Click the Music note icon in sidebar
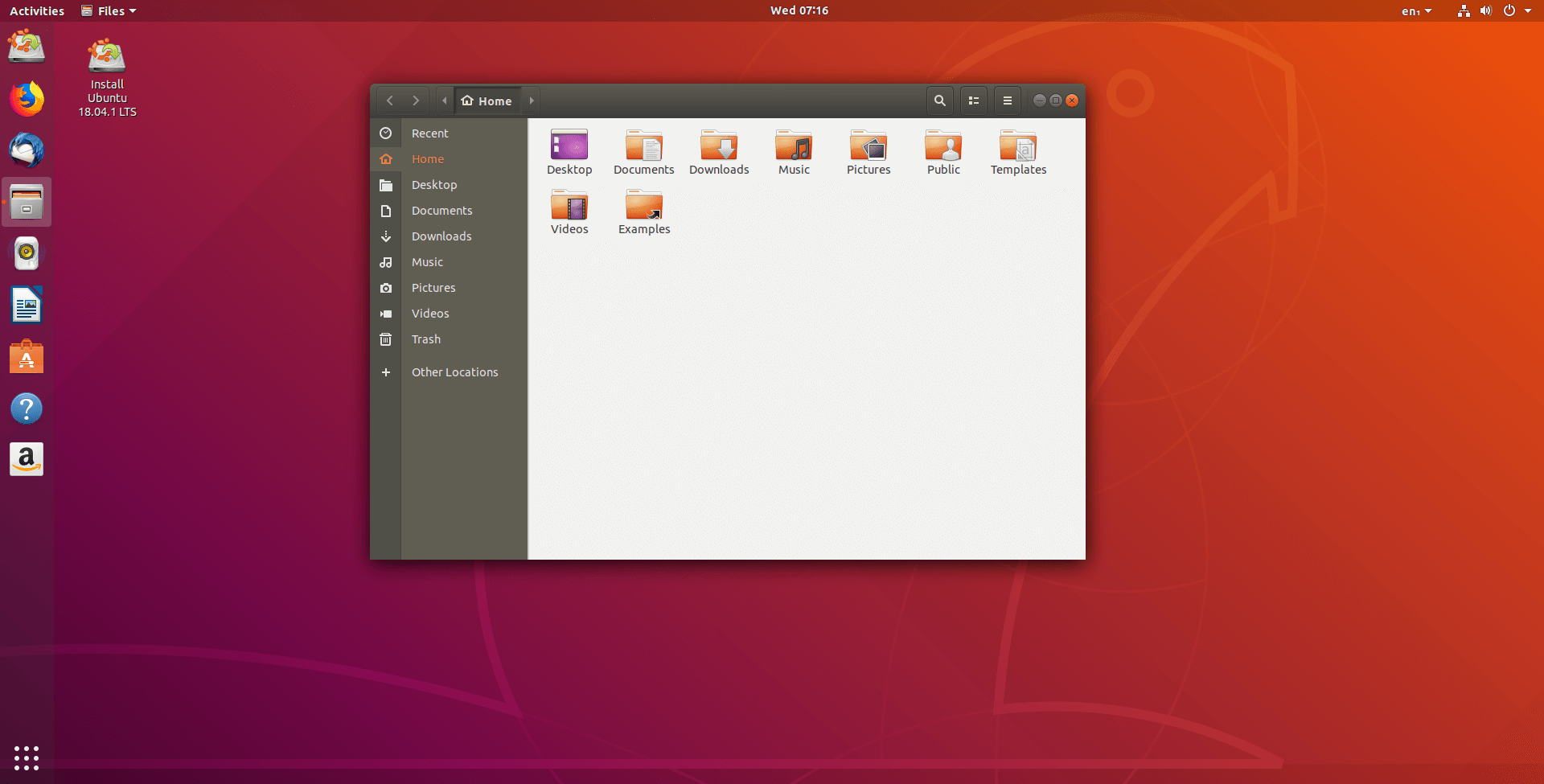The image size is (1544, 784). coord(386,262)
